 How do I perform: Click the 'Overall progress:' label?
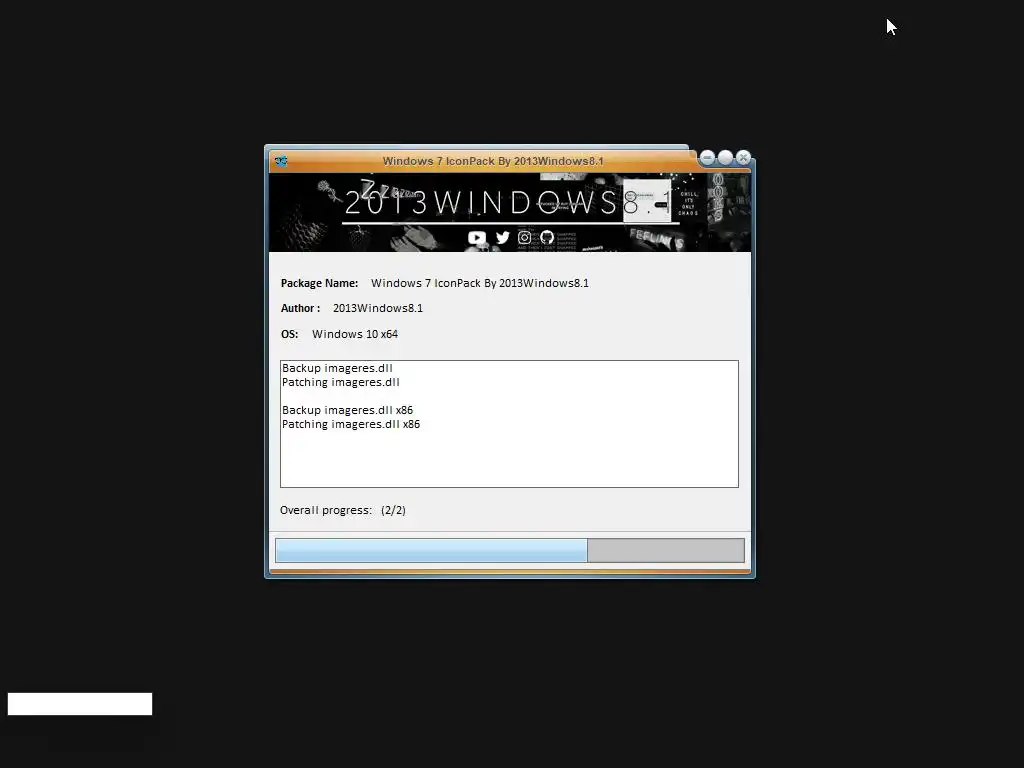(x=325, y=510)
